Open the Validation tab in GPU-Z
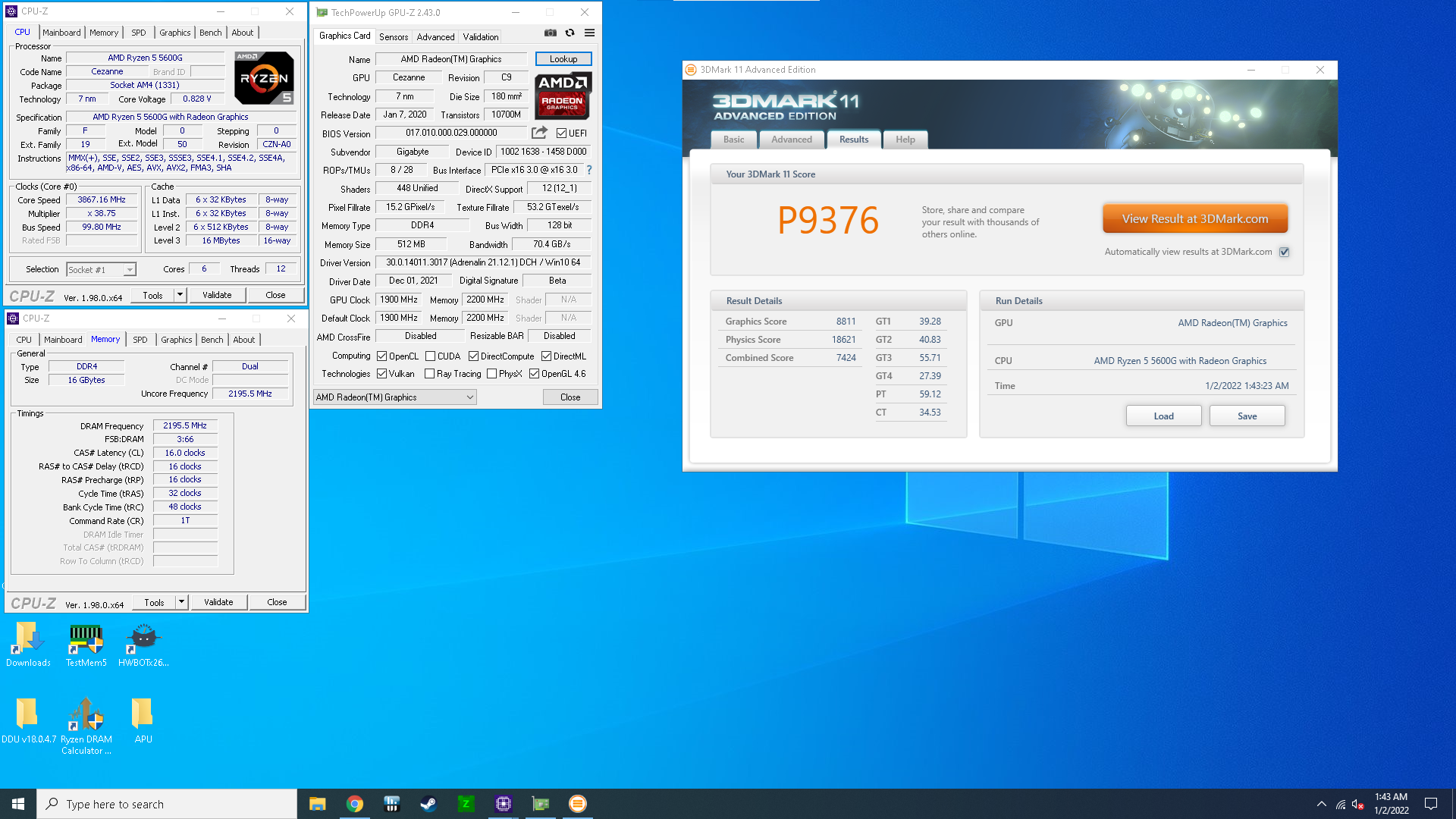The image size is (1456, 819). (481, 36)
